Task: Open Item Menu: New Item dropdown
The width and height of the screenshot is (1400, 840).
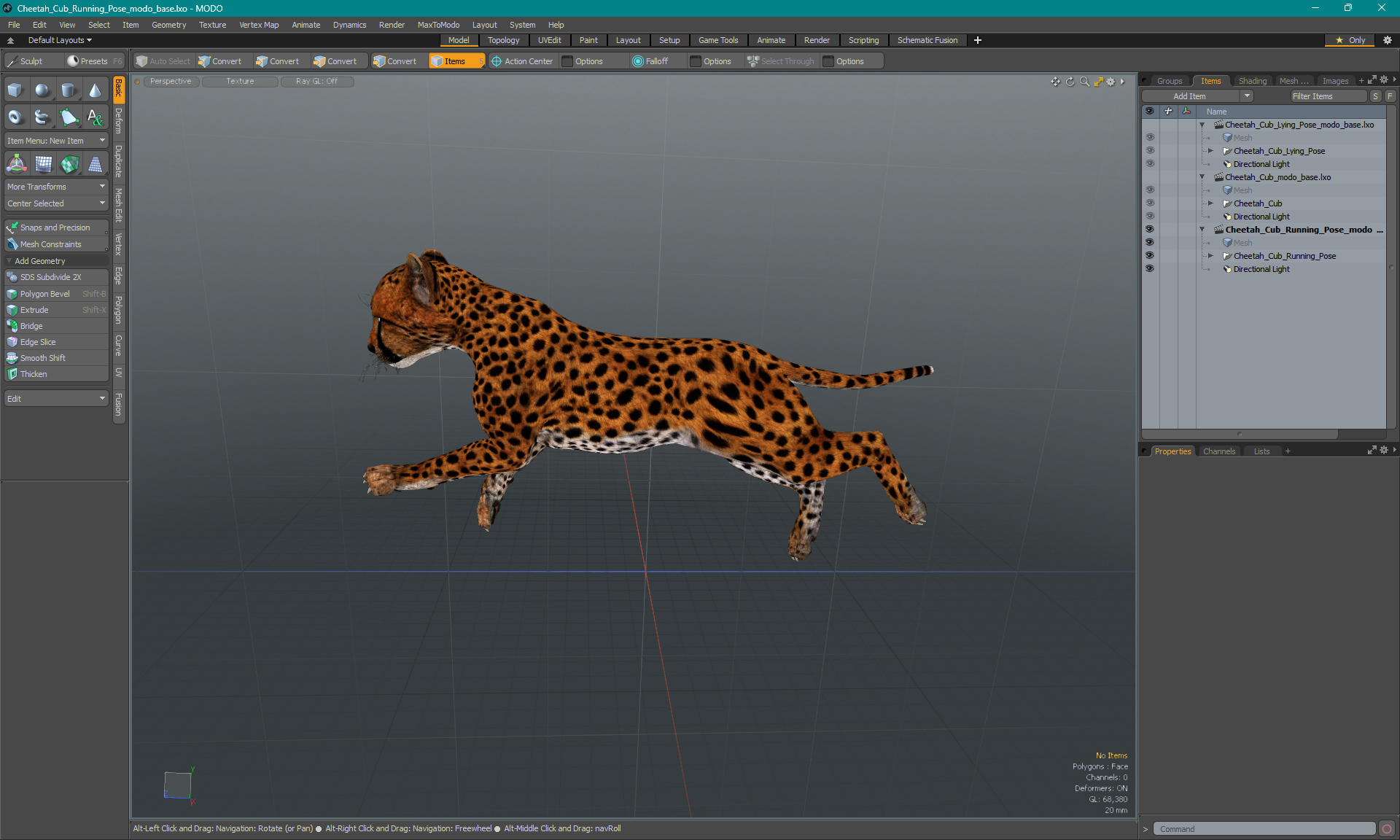Action: pyautogui.click(x=56, y=141)
